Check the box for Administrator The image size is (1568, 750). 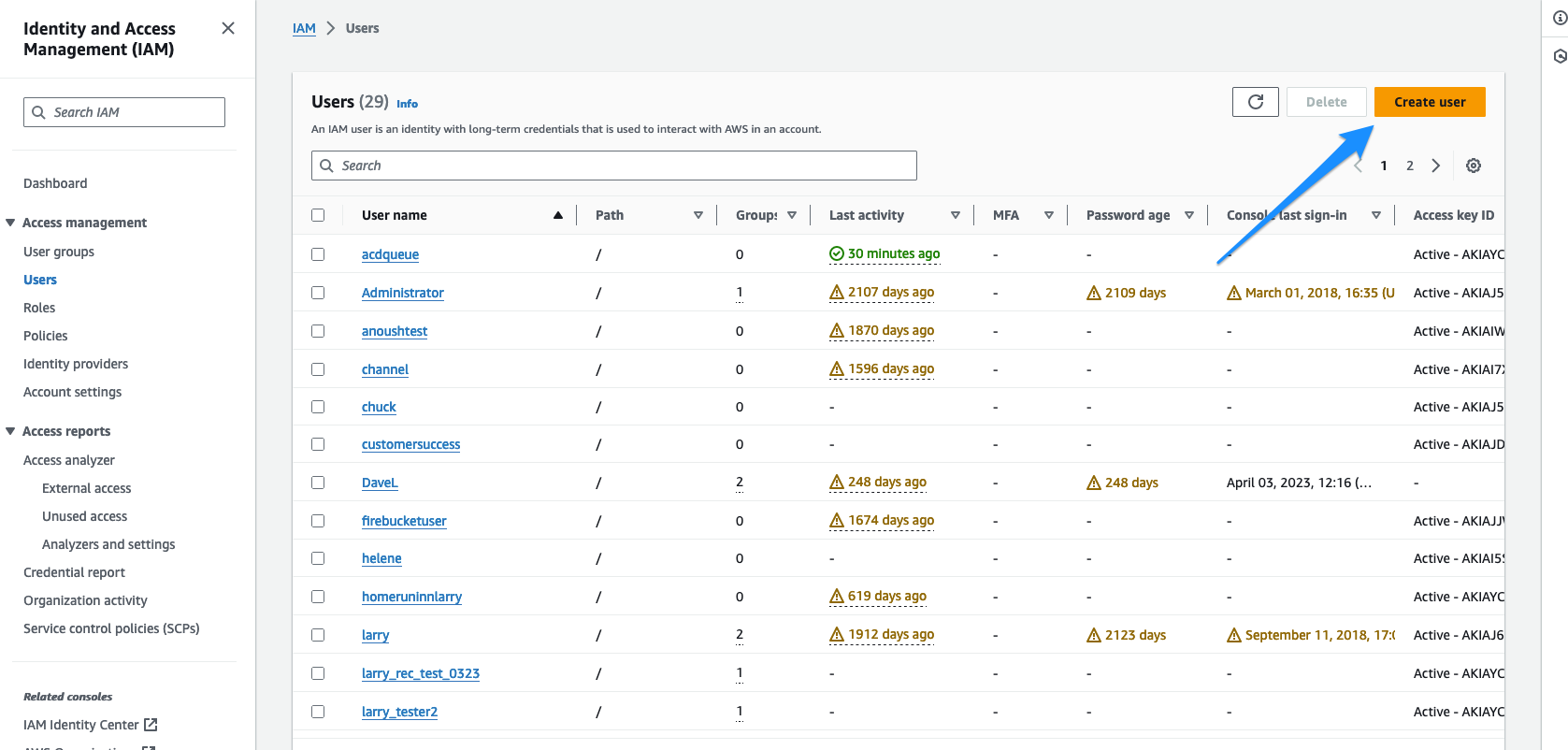tap(318, 293)
